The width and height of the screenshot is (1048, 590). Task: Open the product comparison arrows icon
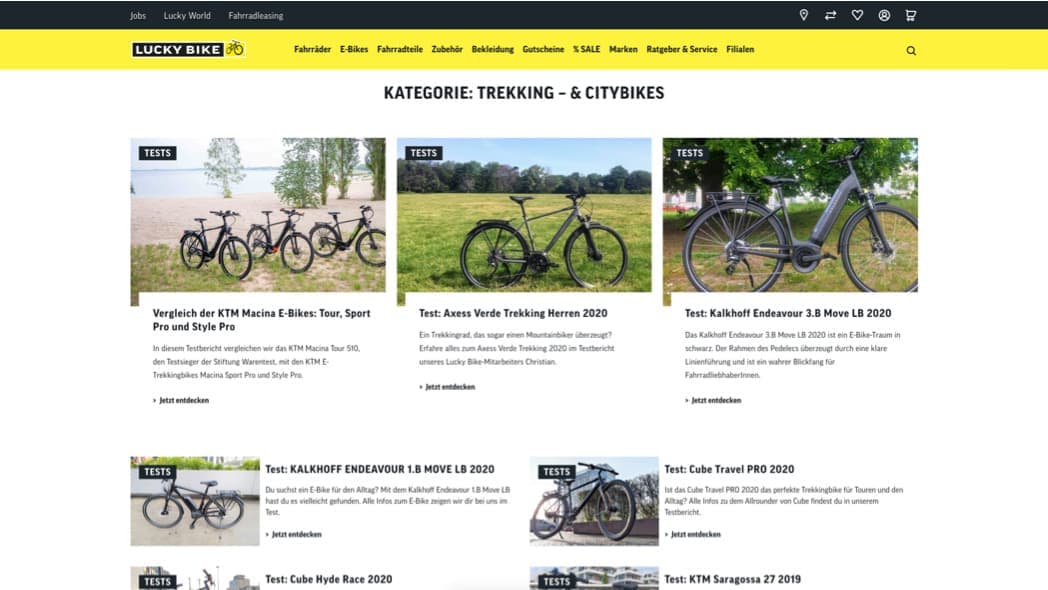(830, 15)
